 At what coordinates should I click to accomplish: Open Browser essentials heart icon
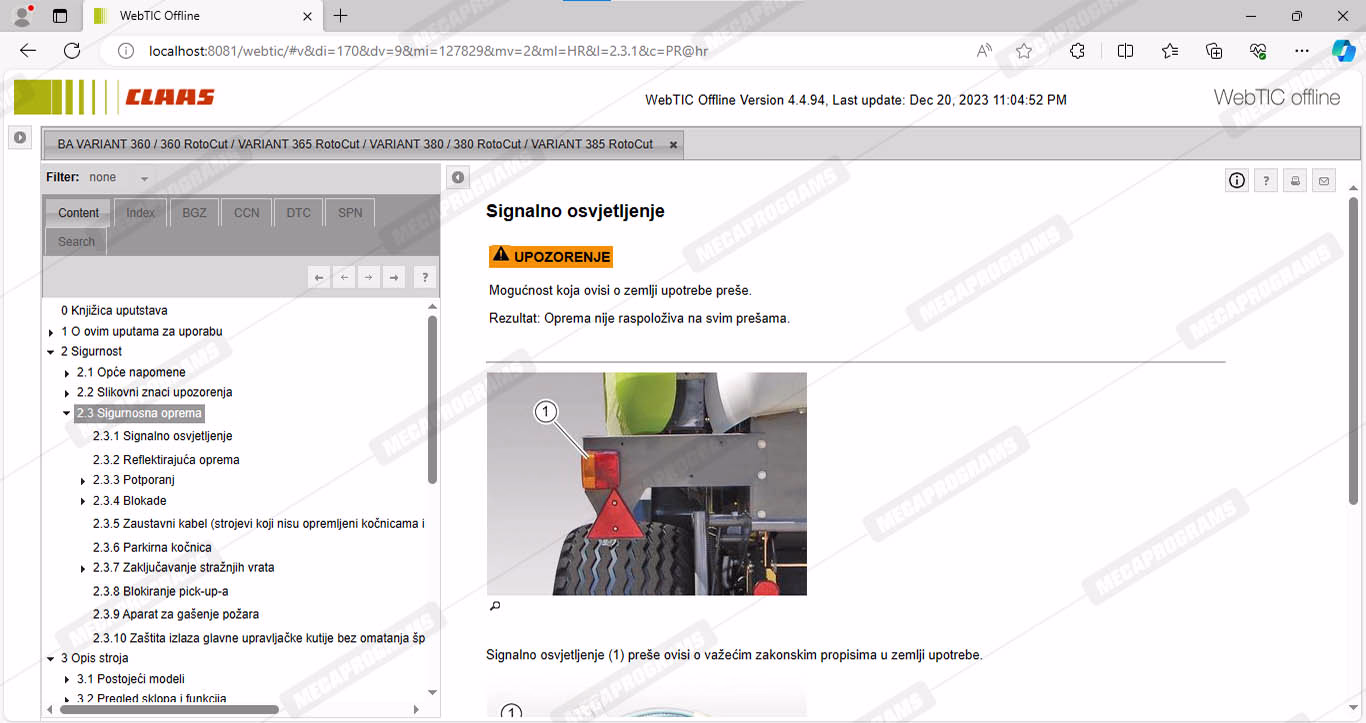point(1258,51)
